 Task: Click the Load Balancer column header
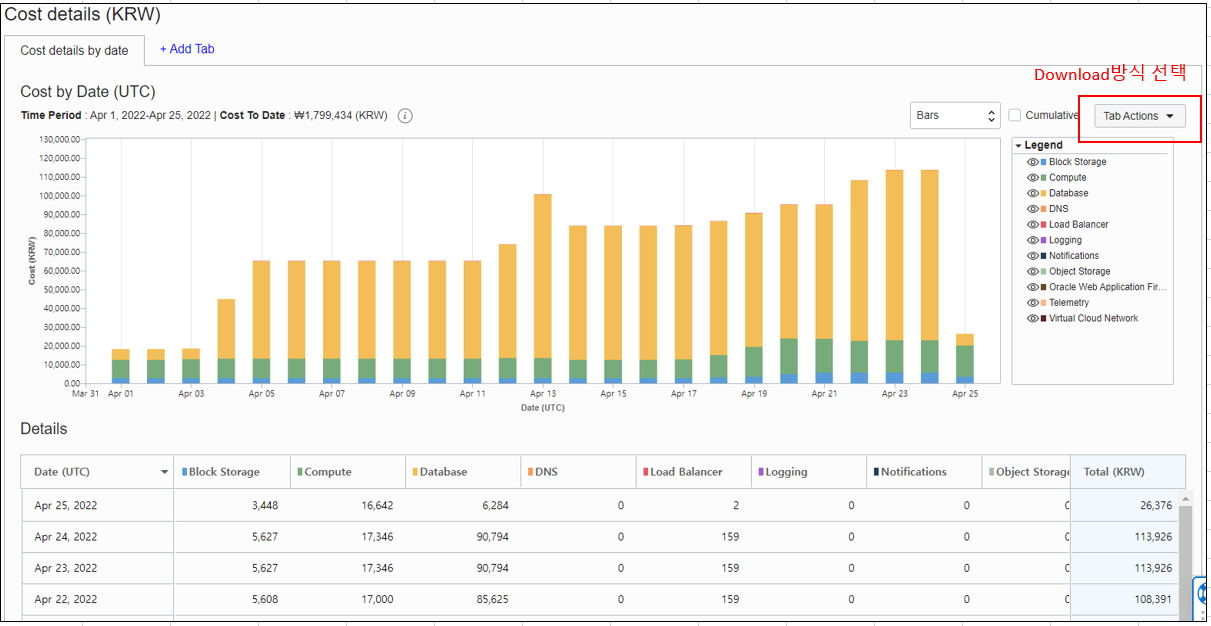pos(693,472)
